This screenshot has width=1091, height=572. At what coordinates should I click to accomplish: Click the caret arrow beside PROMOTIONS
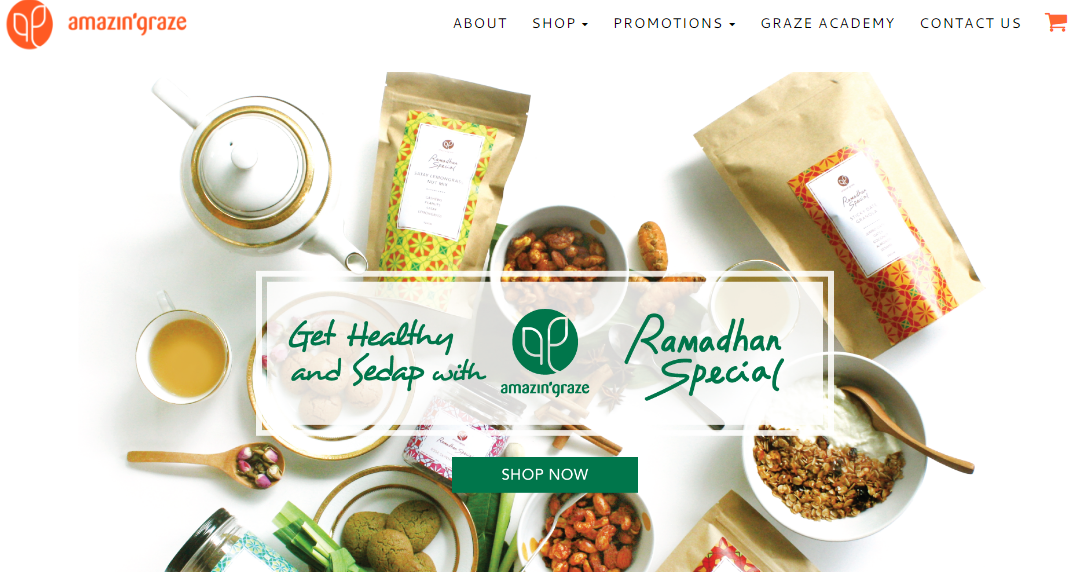click(x=732, y=24)
